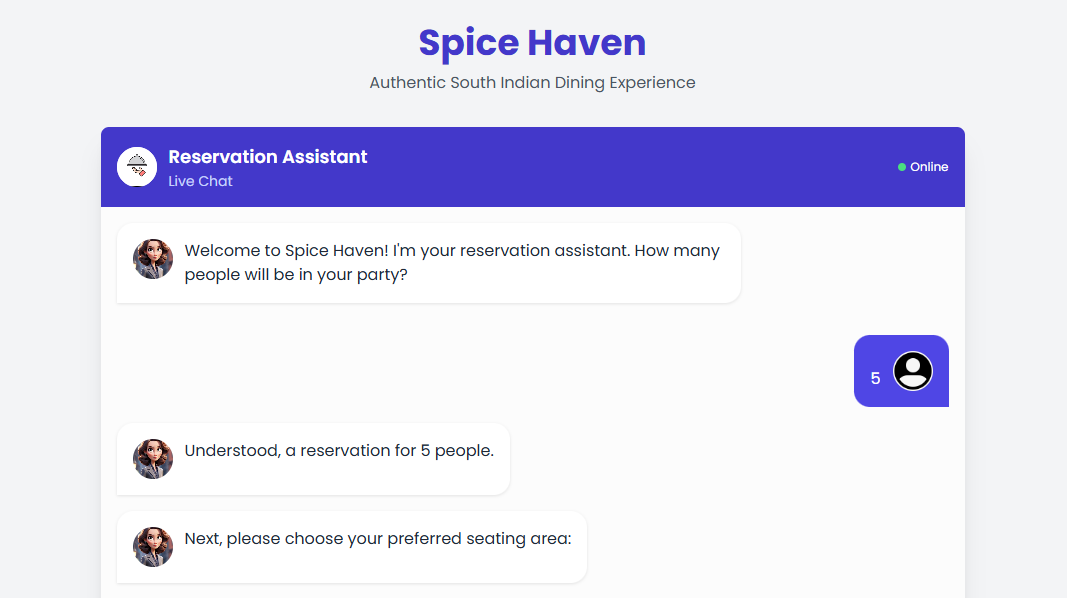The width and height of the screenshot is (1067, 598).
Task: Click the Authentic South Indian Dining Experience subtitle
Action: pyautogui.click(x=532, y=83)
